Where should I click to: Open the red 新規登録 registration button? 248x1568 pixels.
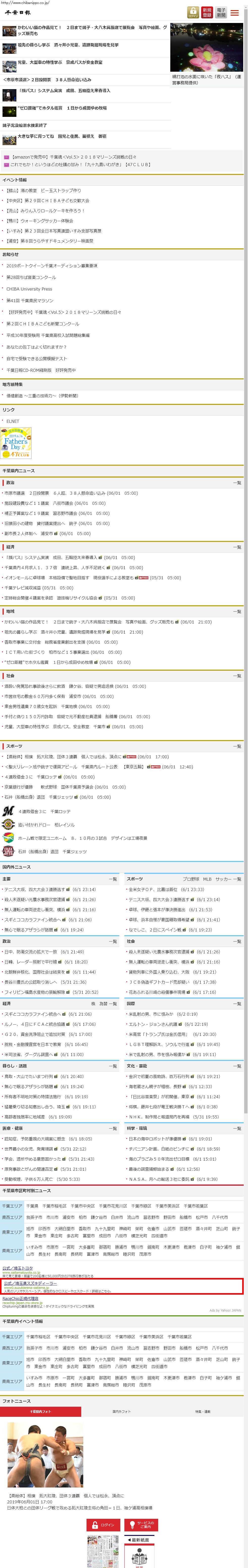click(207, 12)
